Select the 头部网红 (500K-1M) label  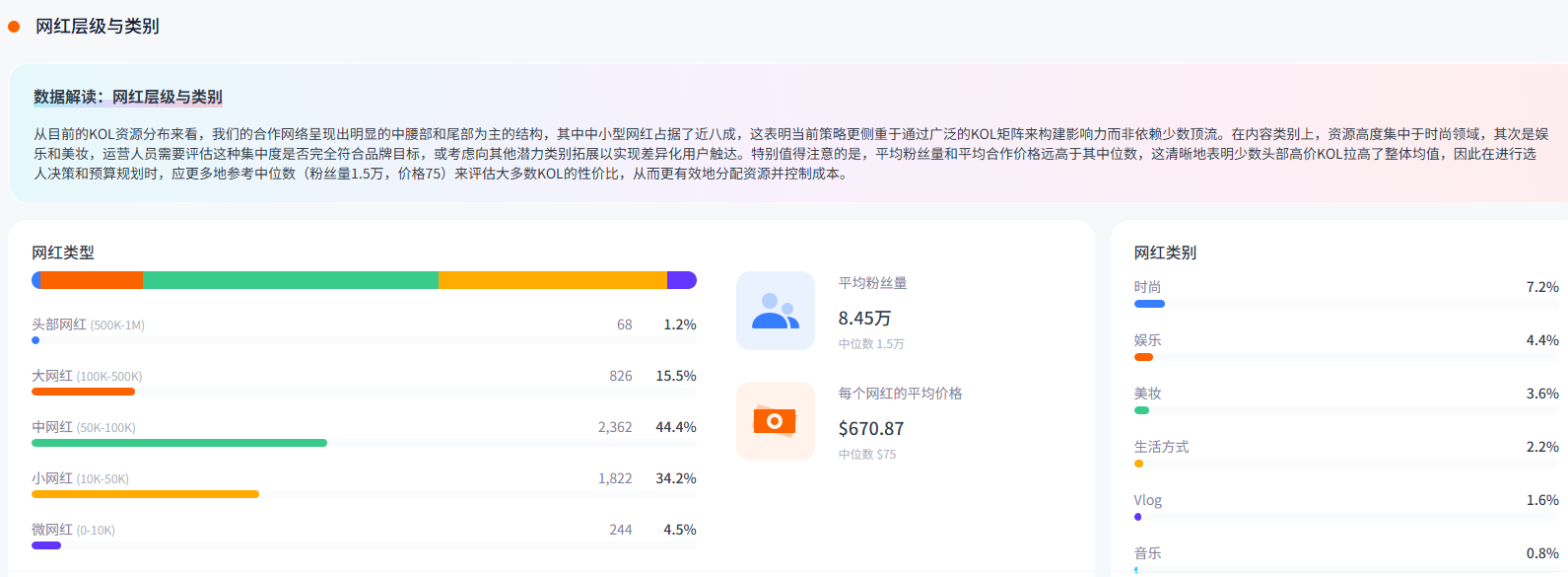pos(88,325)
